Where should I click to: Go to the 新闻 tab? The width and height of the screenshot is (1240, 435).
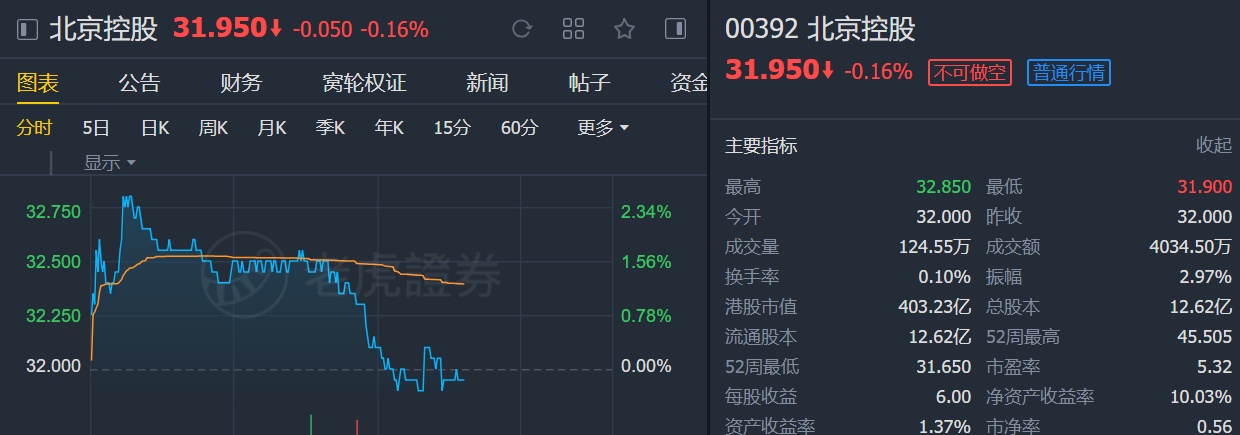[x=487, y=83]
